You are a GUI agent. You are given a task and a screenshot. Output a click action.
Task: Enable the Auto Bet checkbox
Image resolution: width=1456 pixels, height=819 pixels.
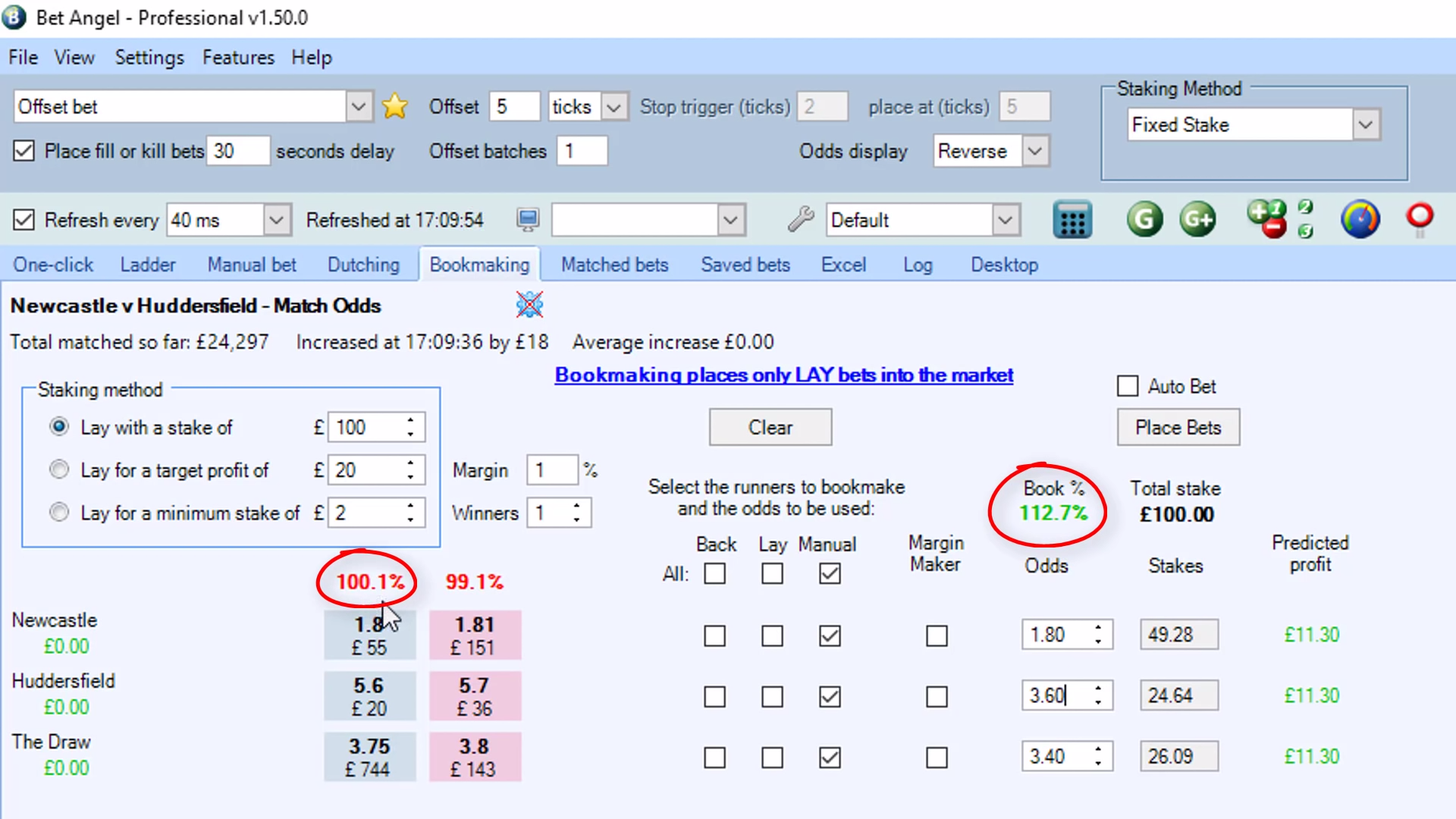pyautogui.click(x=1128, y=386)
